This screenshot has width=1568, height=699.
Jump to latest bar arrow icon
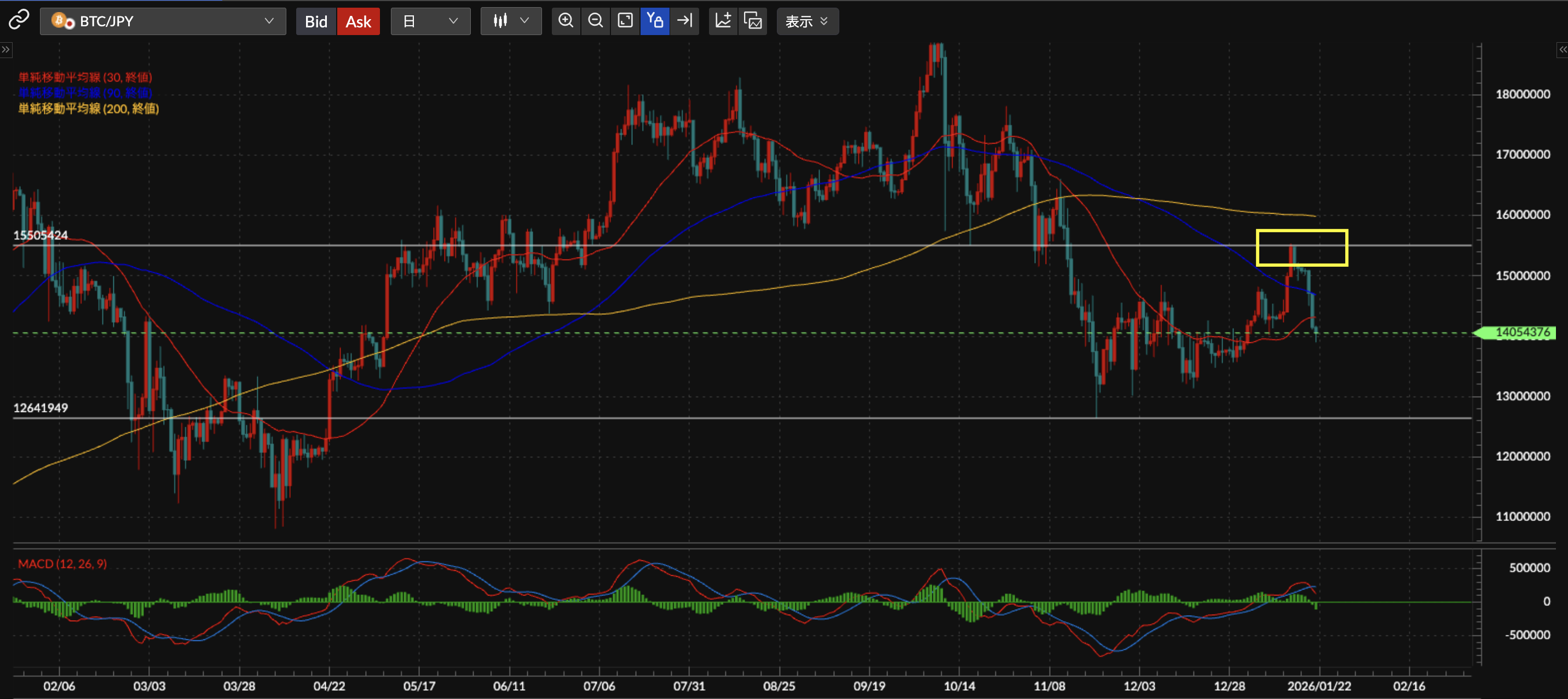click(684, 21)
